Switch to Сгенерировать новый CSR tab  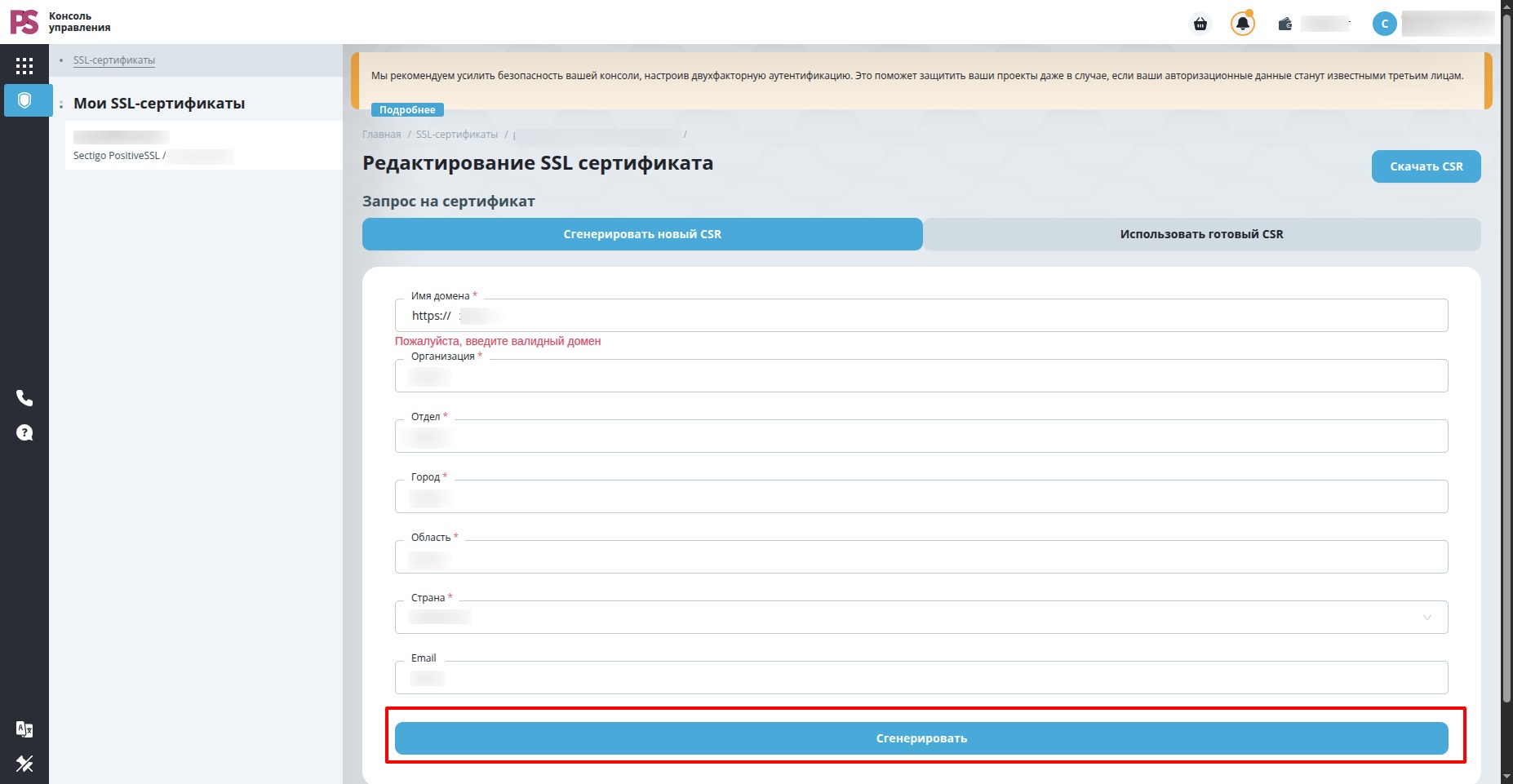click(642, 234)
